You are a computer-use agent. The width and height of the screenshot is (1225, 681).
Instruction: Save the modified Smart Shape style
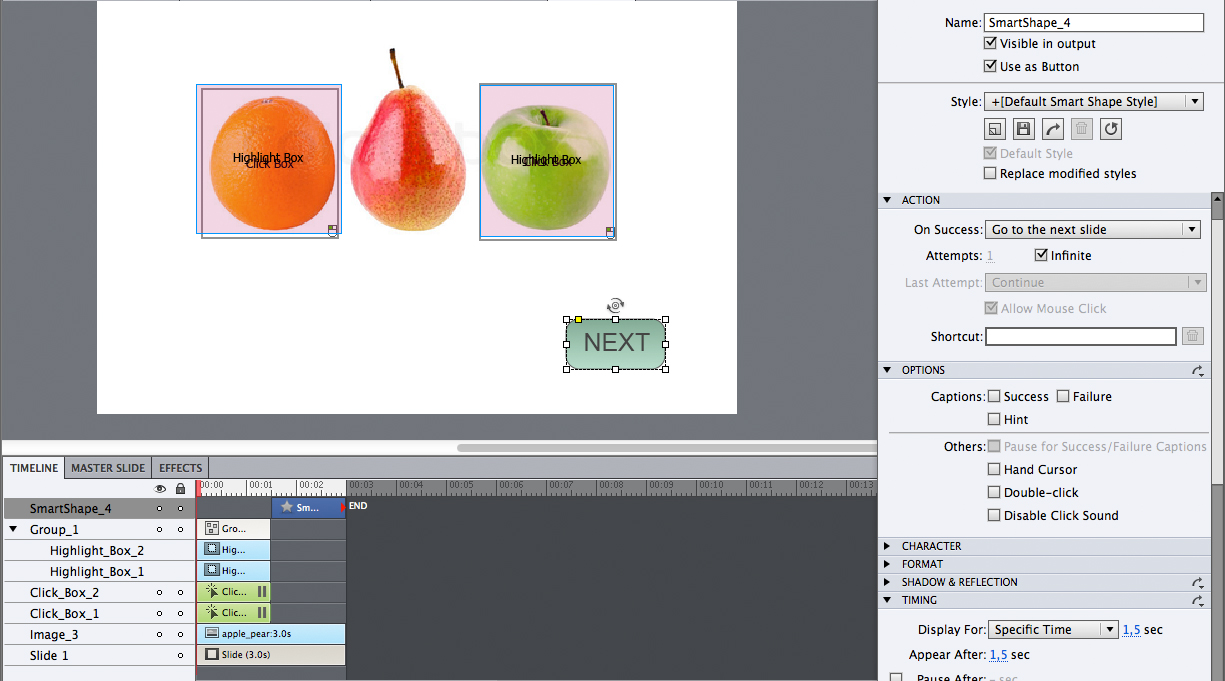1023,128
